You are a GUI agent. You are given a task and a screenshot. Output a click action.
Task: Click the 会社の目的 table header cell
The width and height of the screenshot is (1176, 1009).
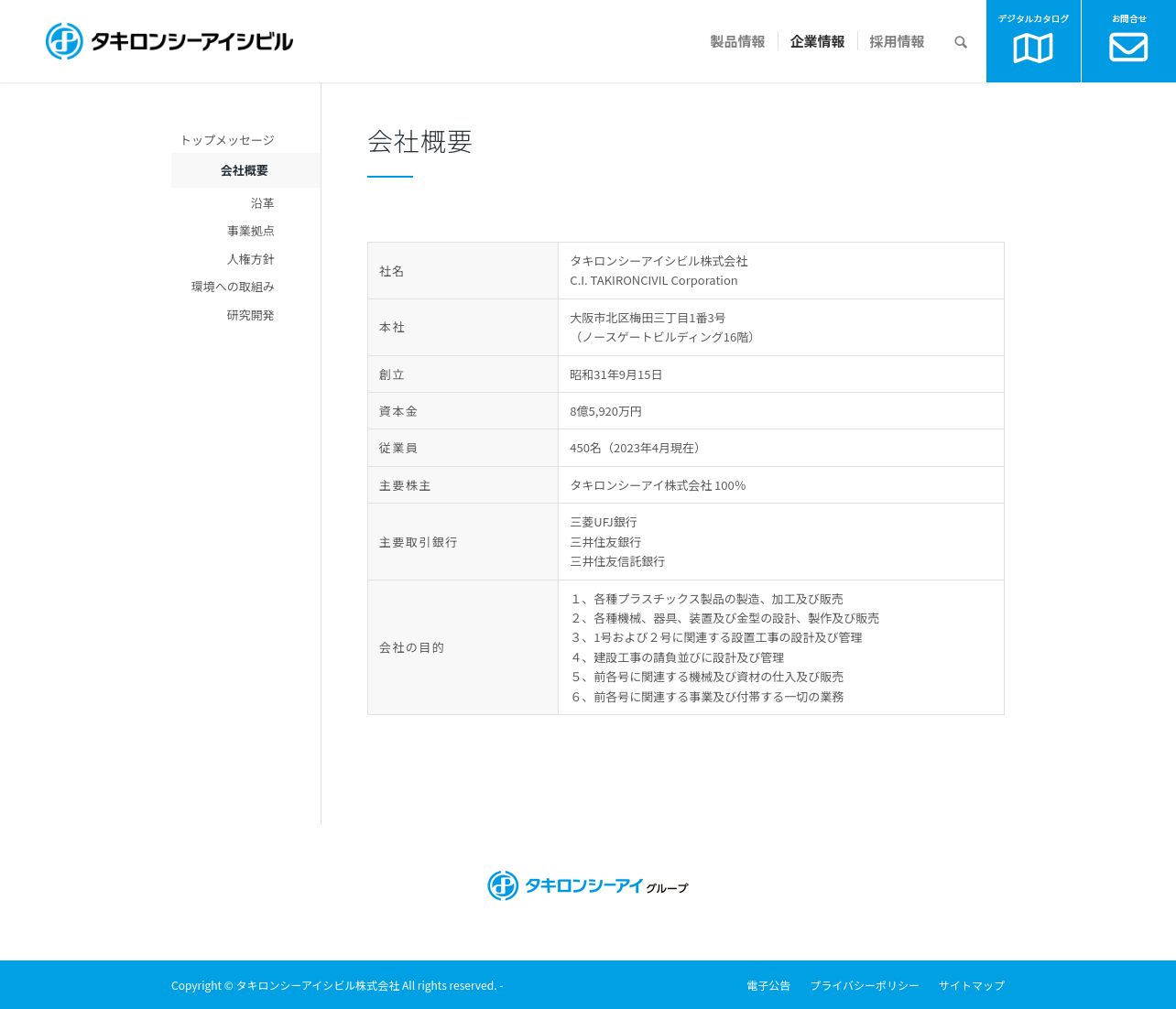463,647
